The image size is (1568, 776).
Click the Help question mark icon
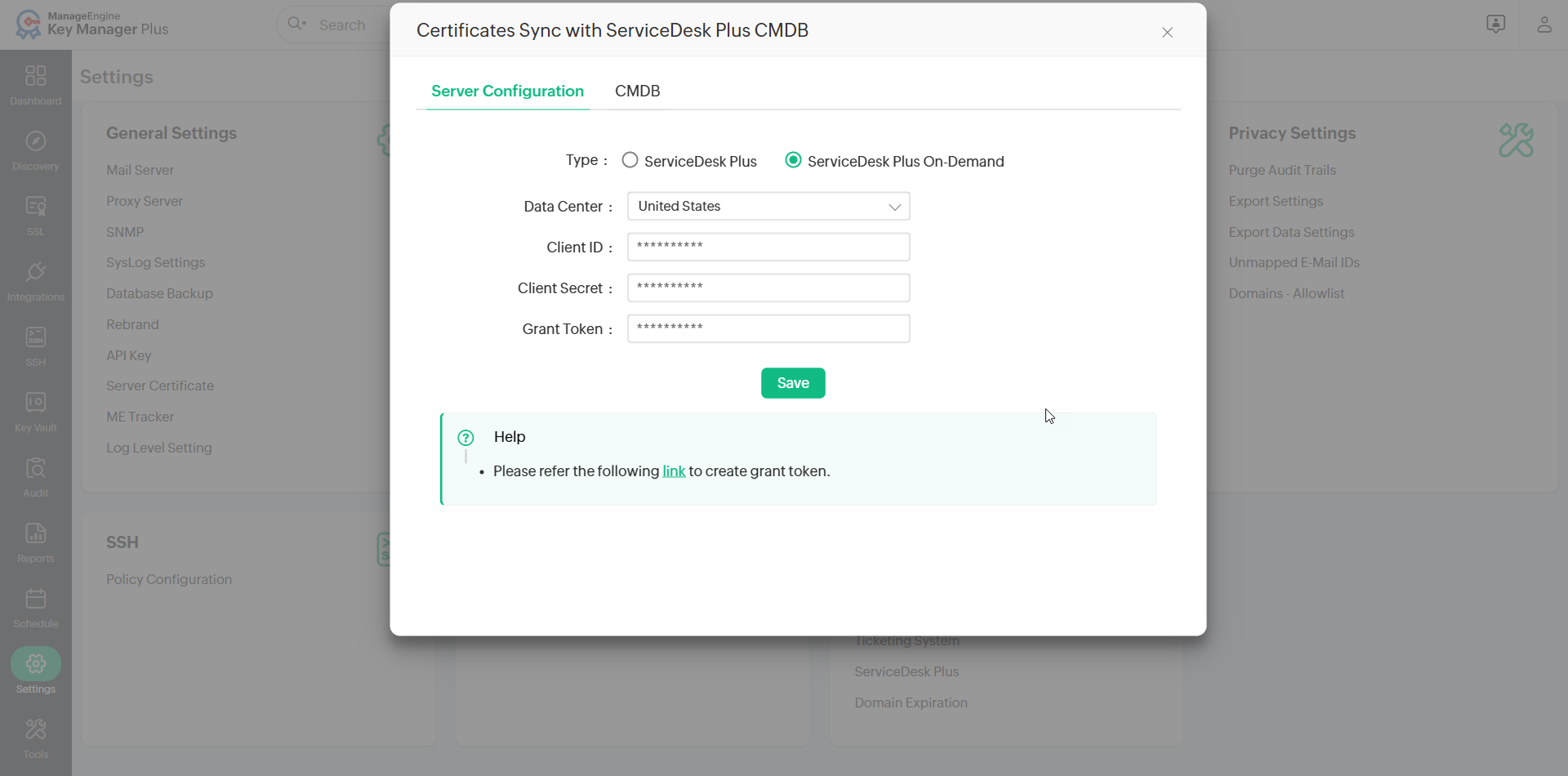[x=465, y=438]
